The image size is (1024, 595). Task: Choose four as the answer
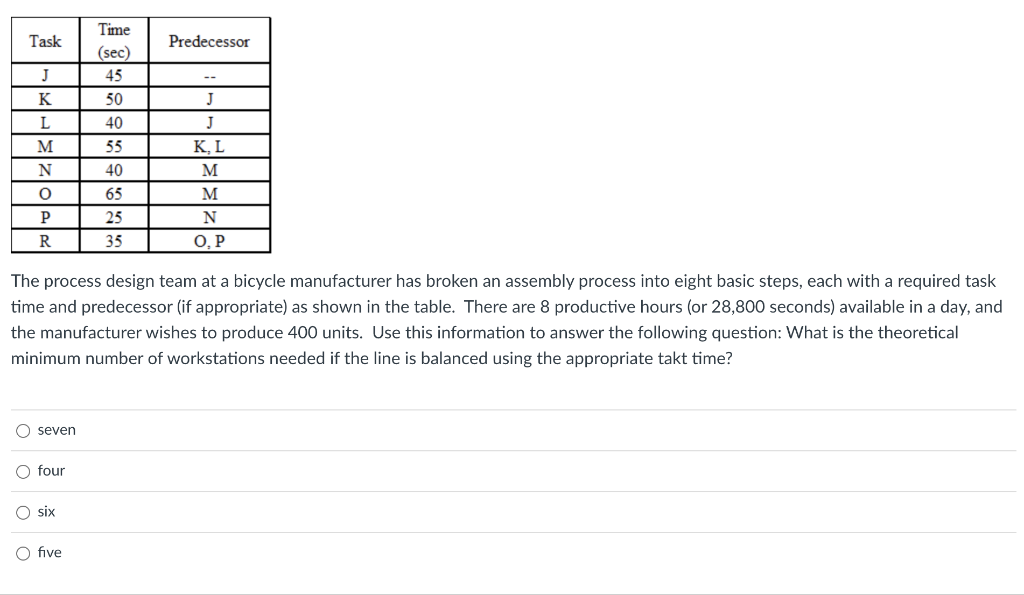point(23,470)
